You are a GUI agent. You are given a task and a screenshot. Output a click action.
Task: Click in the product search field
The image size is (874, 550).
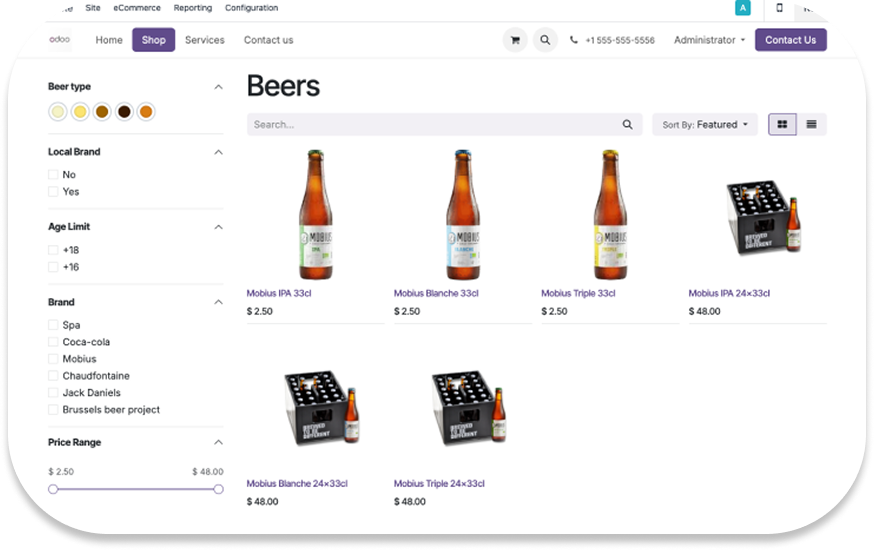pos(430,125)
